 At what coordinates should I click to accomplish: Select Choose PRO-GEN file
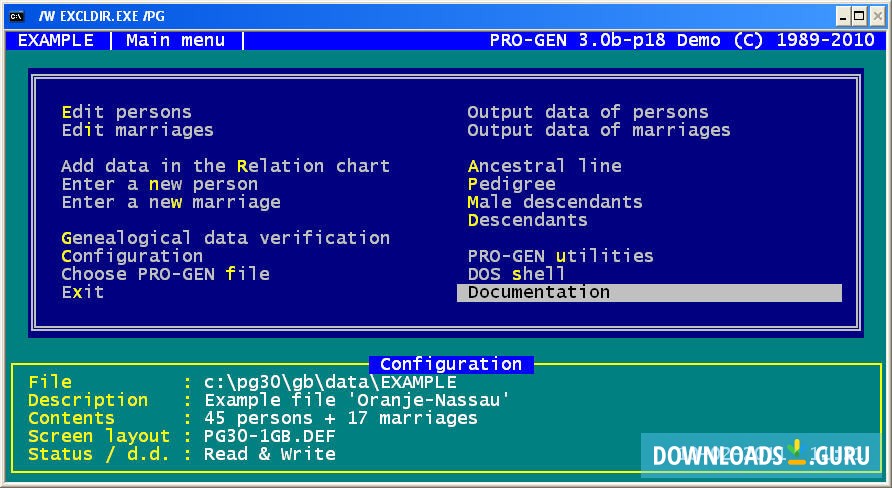(x=166, y=274)
